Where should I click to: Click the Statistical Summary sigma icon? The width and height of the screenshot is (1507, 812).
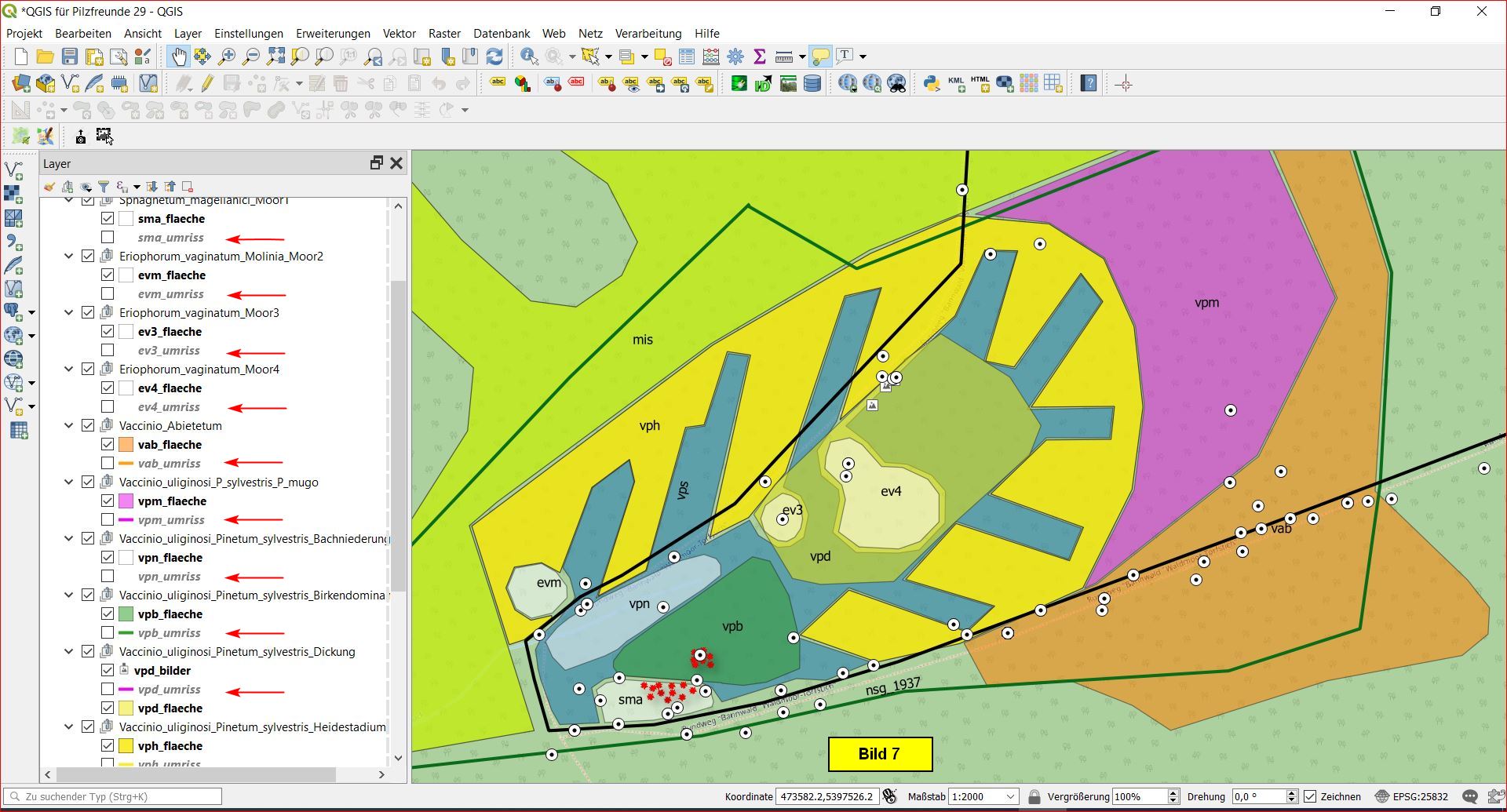pos(759,56)
